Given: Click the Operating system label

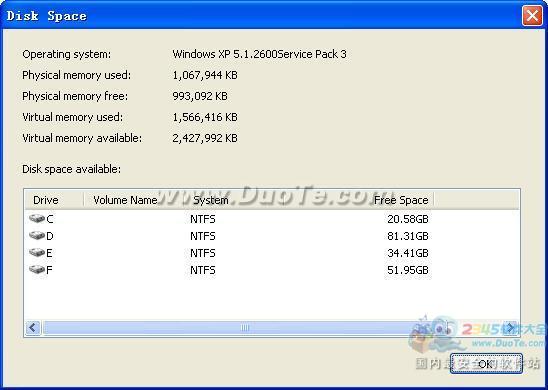Looking at the screenshot, I should click(x=66, y=55).
